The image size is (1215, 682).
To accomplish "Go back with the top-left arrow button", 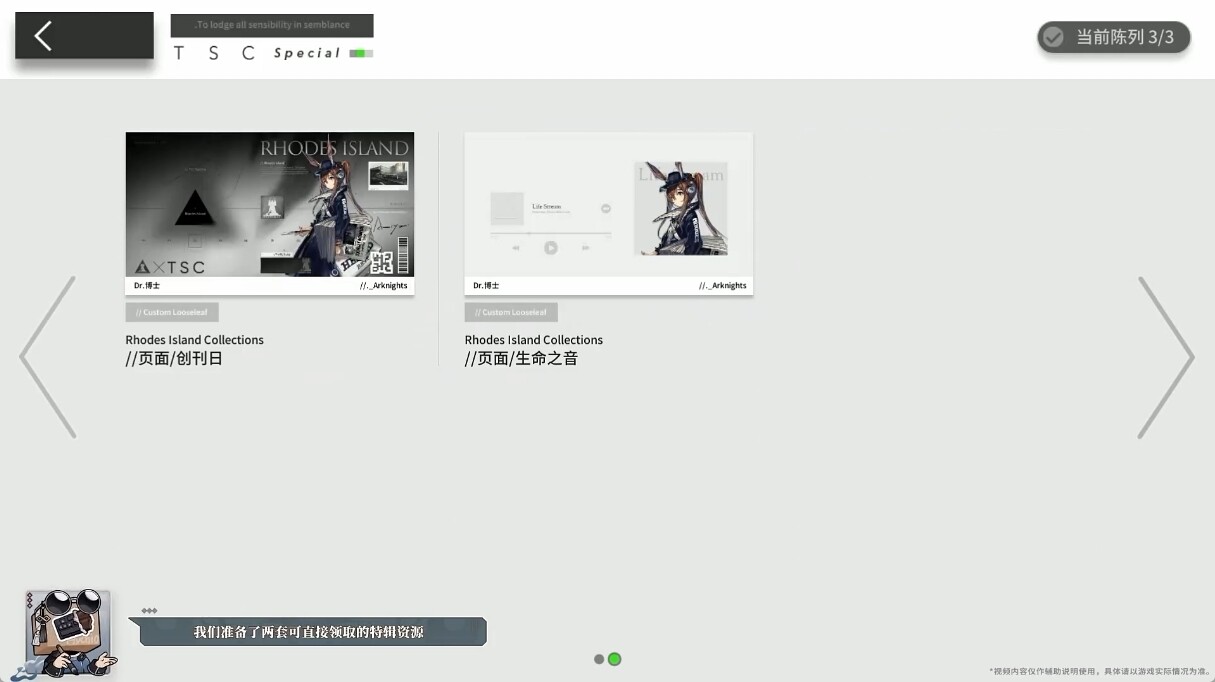I will click(x=84, y=36).
